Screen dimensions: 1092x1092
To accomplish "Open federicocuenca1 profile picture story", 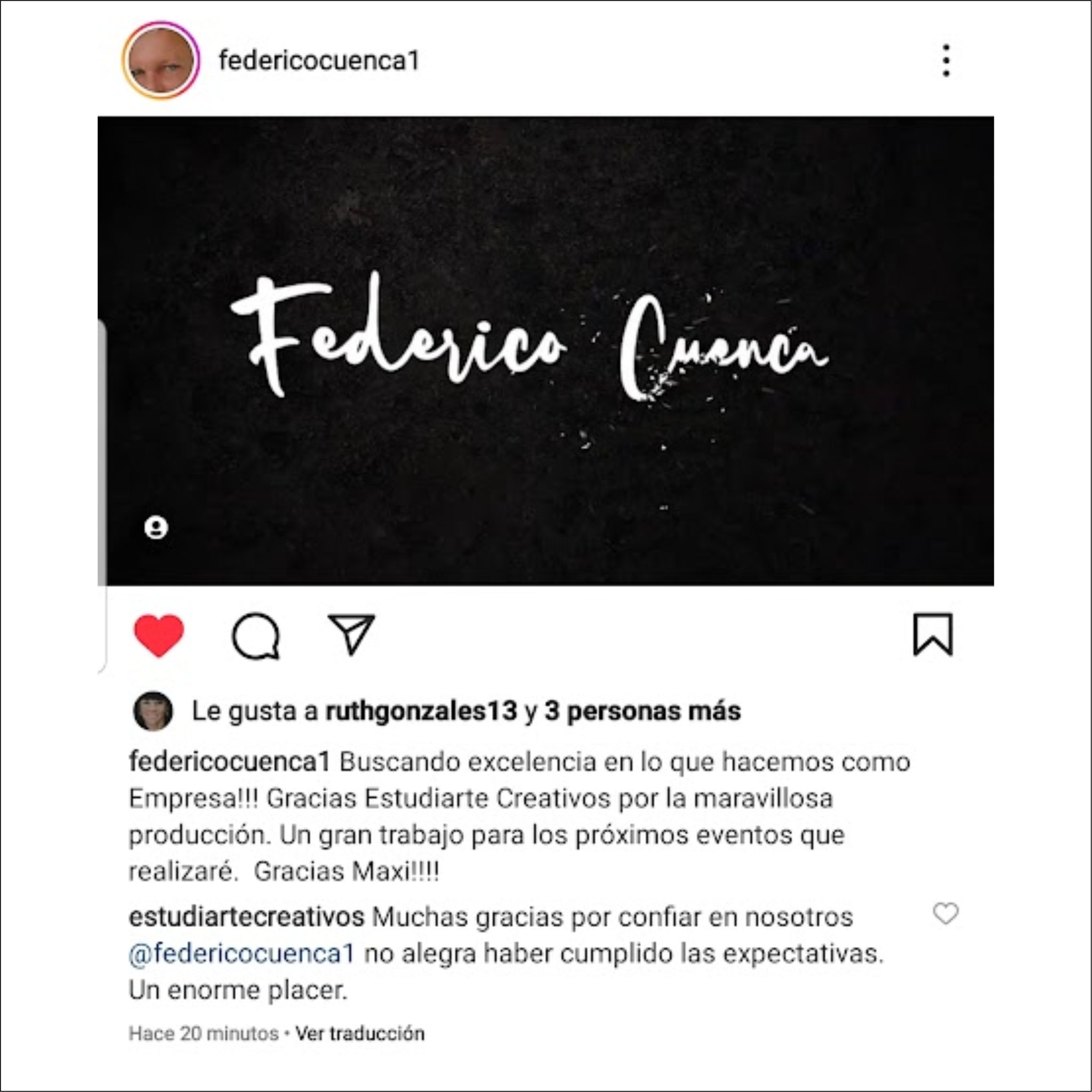I will point(160,60).
